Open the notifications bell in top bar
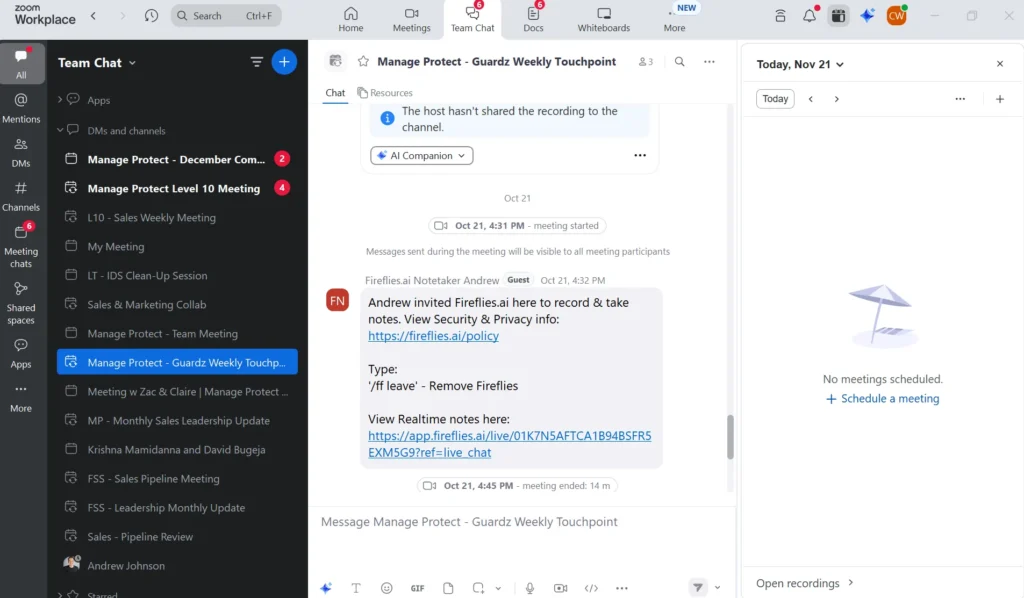 pyautogui.click(x=809, y=16)
